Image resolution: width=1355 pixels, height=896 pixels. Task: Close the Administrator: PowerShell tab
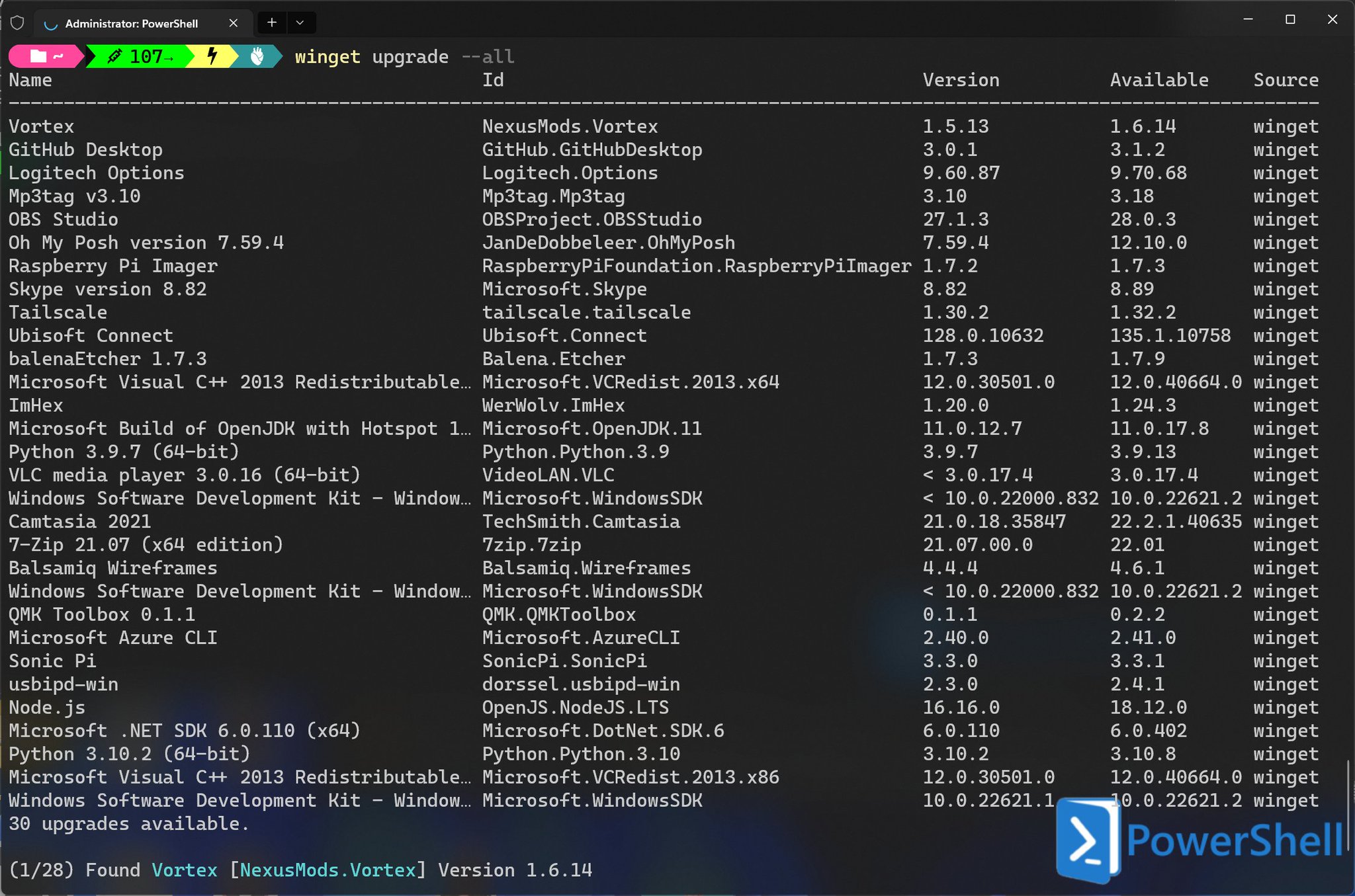[233, 23]
